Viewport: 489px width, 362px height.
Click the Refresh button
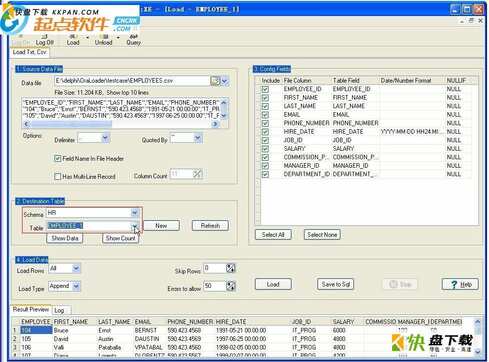(x=210, y=226)
